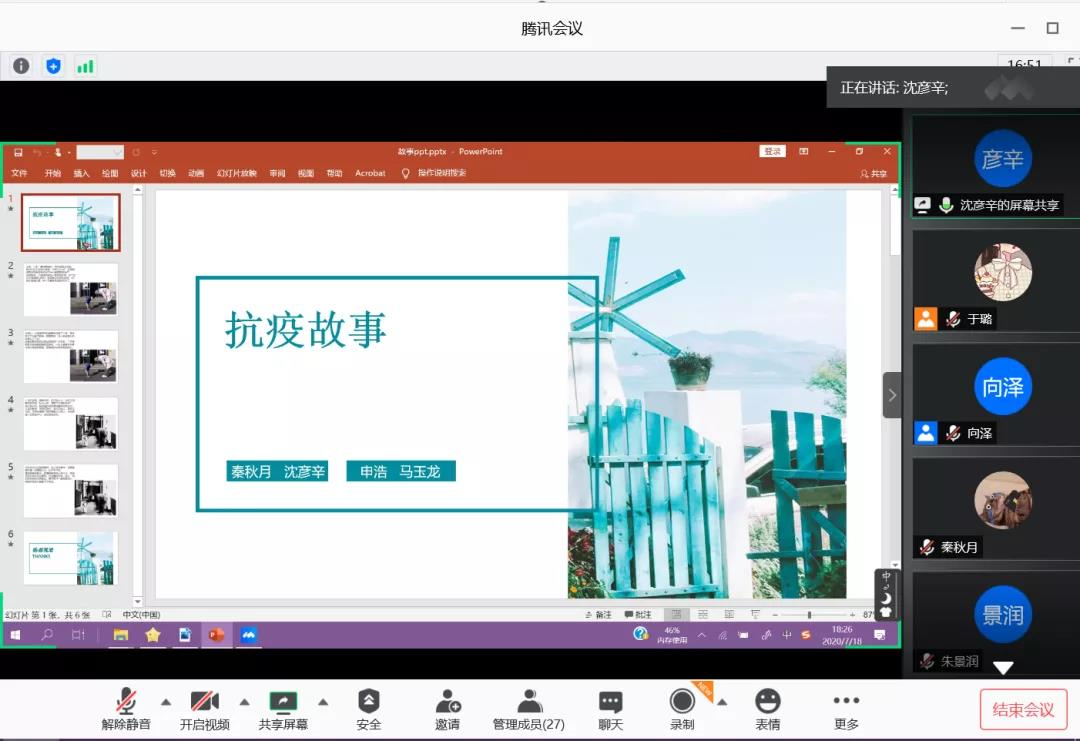Expand the arrow next to 共享屏幕
The image size is (1080, 741).
(x=323, y=701)
